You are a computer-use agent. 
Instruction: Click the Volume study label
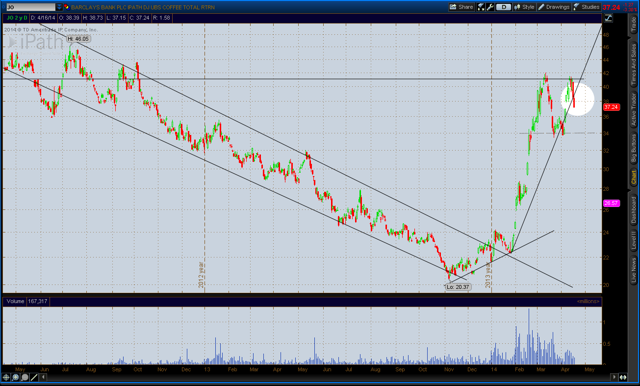(x=15, y=302)
